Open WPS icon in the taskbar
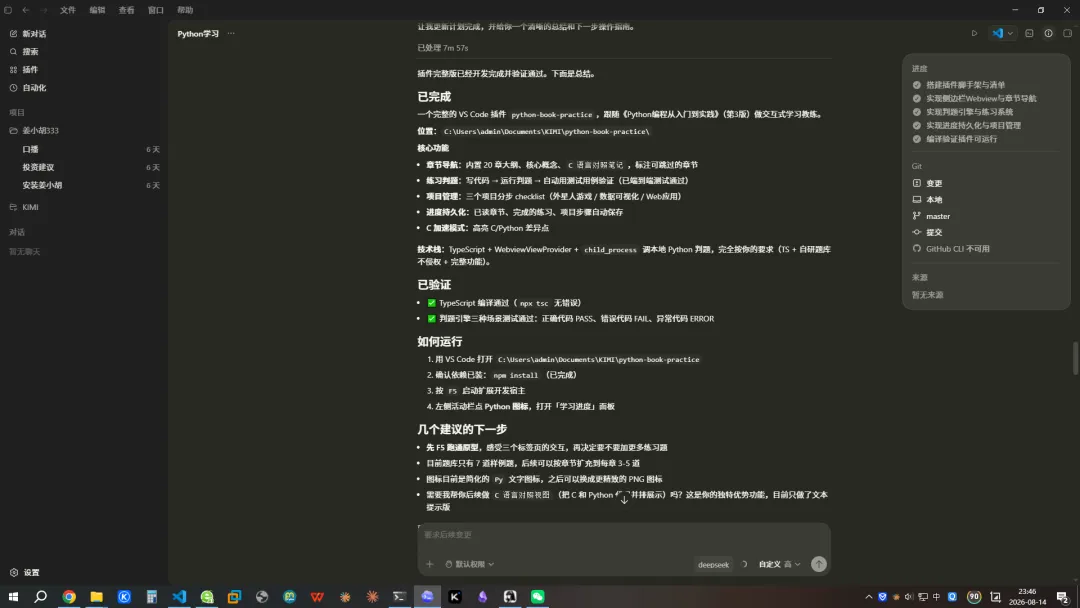The width and height of the screenshot is (1080, 608). [x=317, y=597]
